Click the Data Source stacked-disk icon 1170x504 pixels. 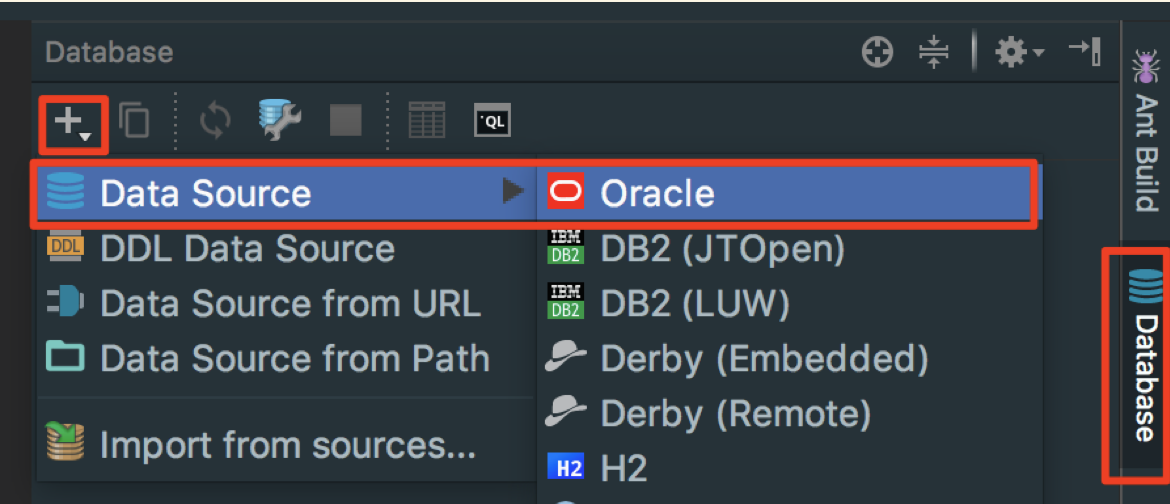(x=66, y=190)
